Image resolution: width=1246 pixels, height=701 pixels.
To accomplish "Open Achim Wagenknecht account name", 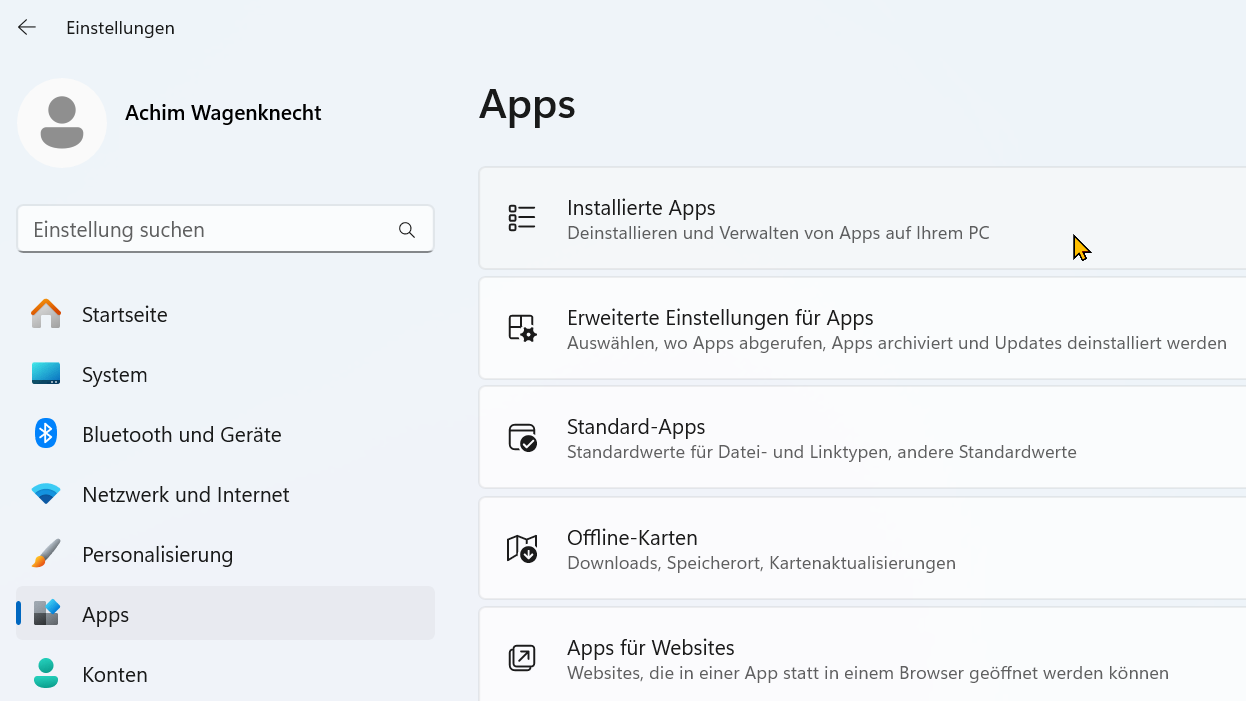I will click(223, 113).
